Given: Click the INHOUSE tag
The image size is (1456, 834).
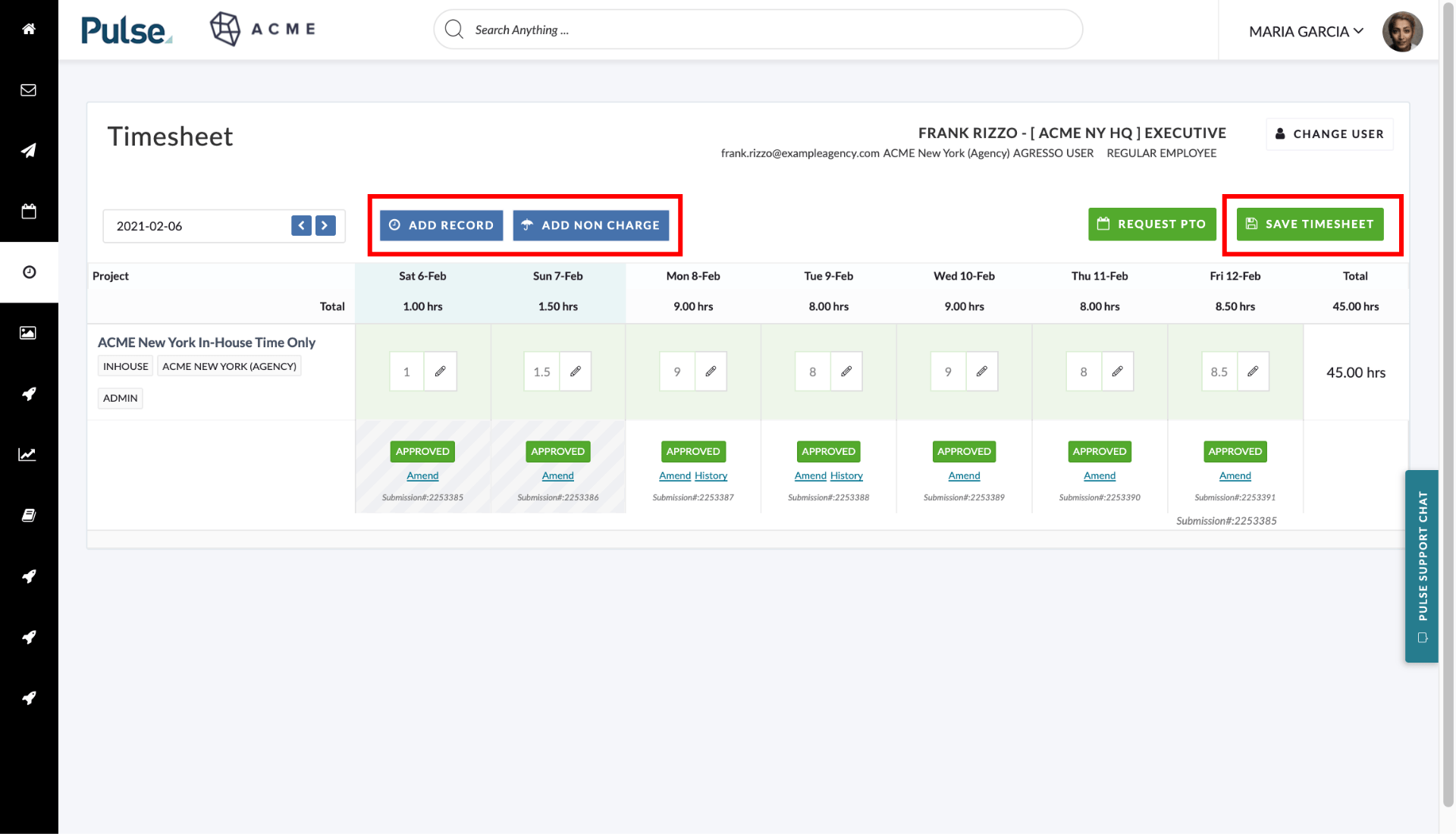Looking at the screenshot, I should 125,366.
